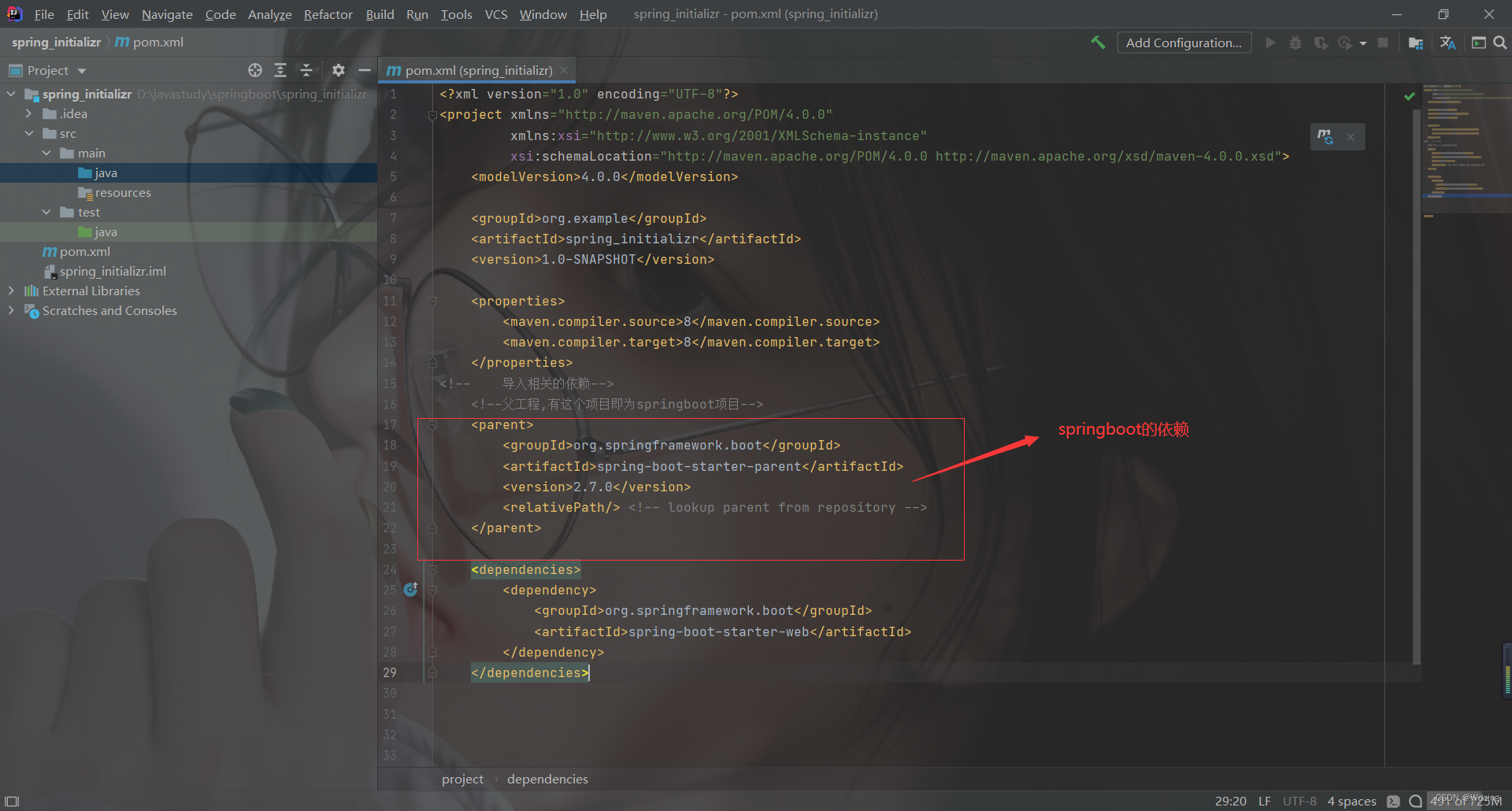Fold the dependencies block at line 24
Viewport: 1512px width, 811px height.
tap(432, 569)
